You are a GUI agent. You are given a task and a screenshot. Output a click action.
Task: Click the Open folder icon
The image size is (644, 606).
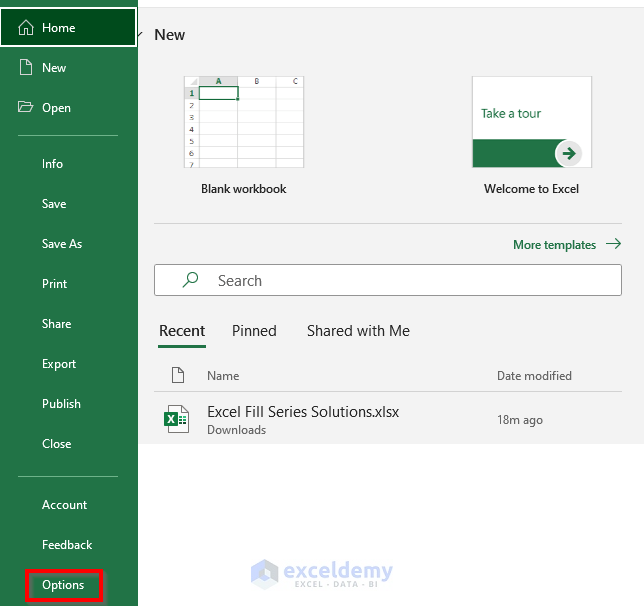click(x=25, y=107)
